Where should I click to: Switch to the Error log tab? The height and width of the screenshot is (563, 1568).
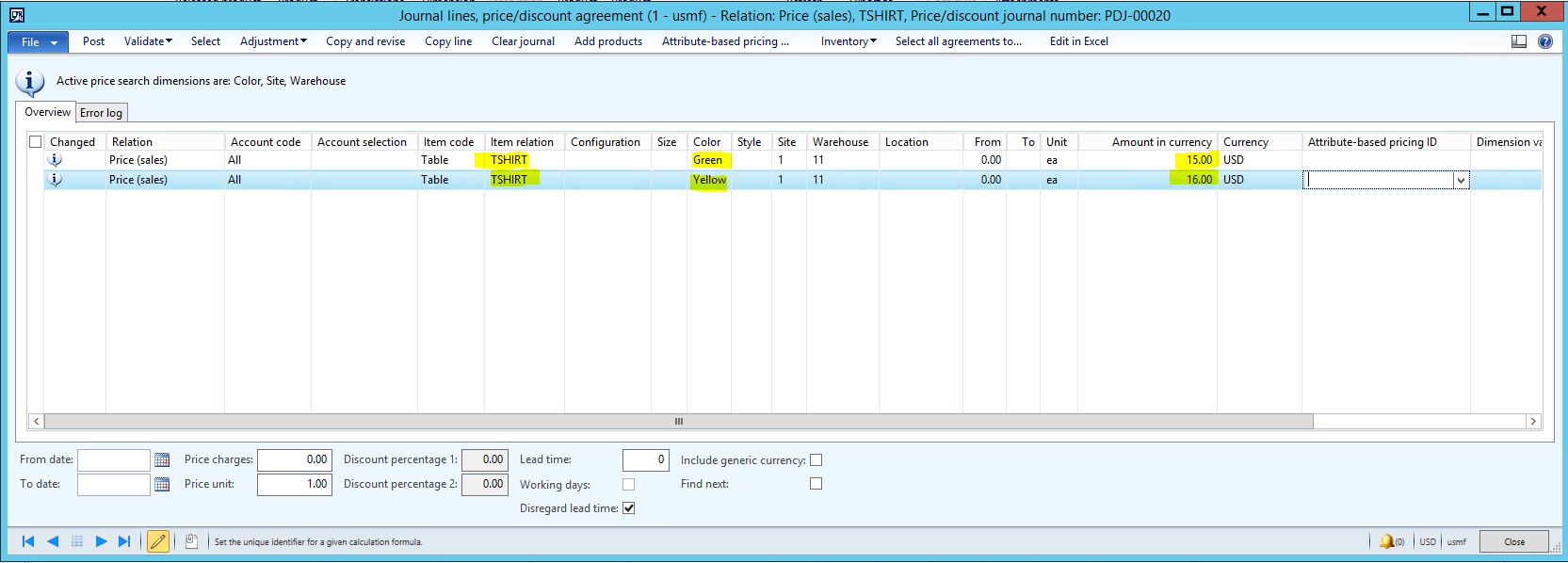point(101,113)
